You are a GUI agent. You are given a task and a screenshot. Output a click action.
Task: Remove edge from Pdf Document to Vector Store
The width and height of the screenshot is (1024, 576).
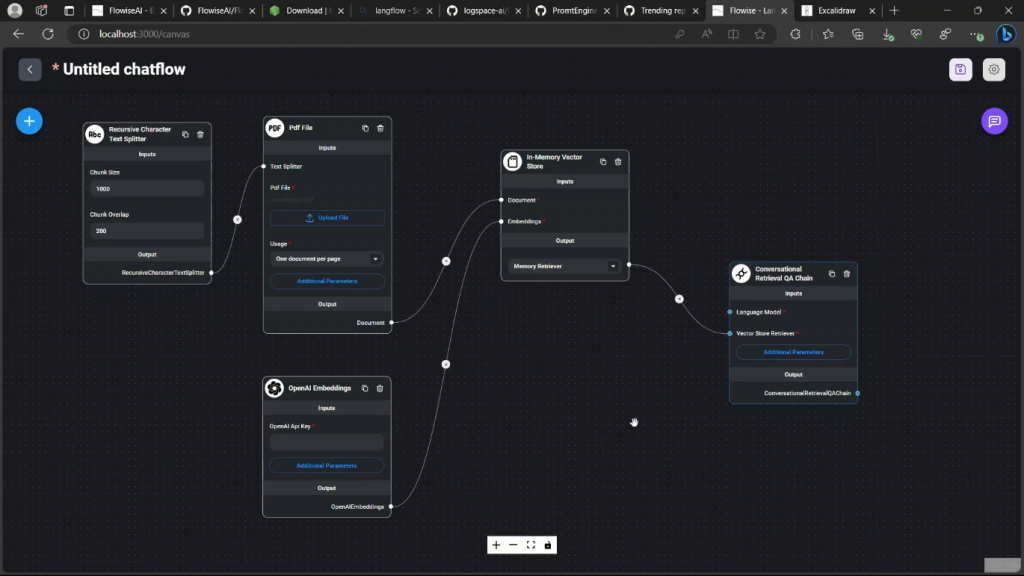pos(446,261)
